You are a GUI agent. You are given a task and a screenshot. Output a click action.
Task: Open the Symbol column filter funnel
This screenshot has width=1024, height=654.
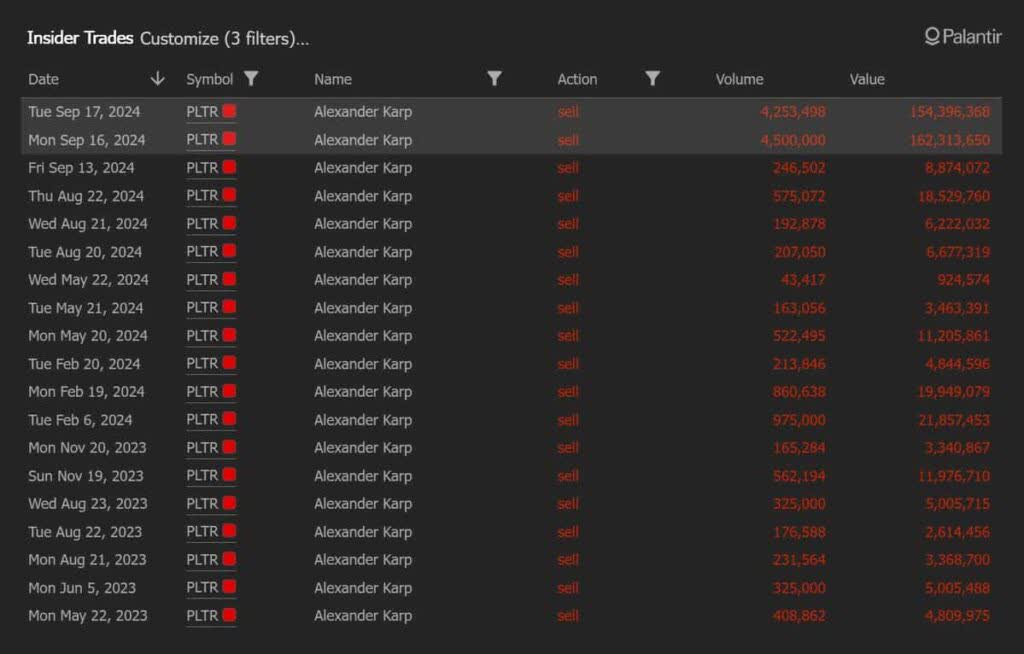[x=251, y=78]
